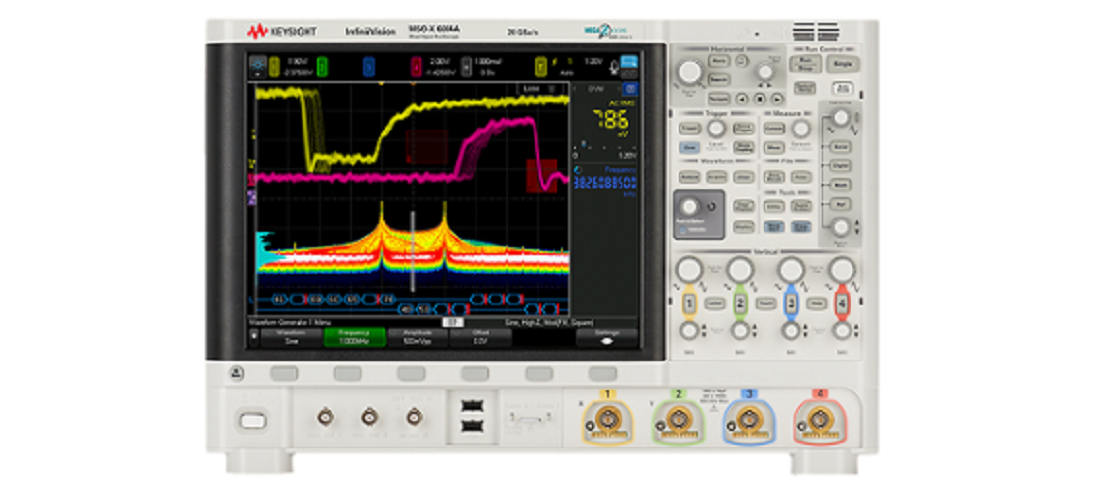Tap the blue frequency counter readout
The width and height of the screenshot is (1100, 492).
(605, 182)
